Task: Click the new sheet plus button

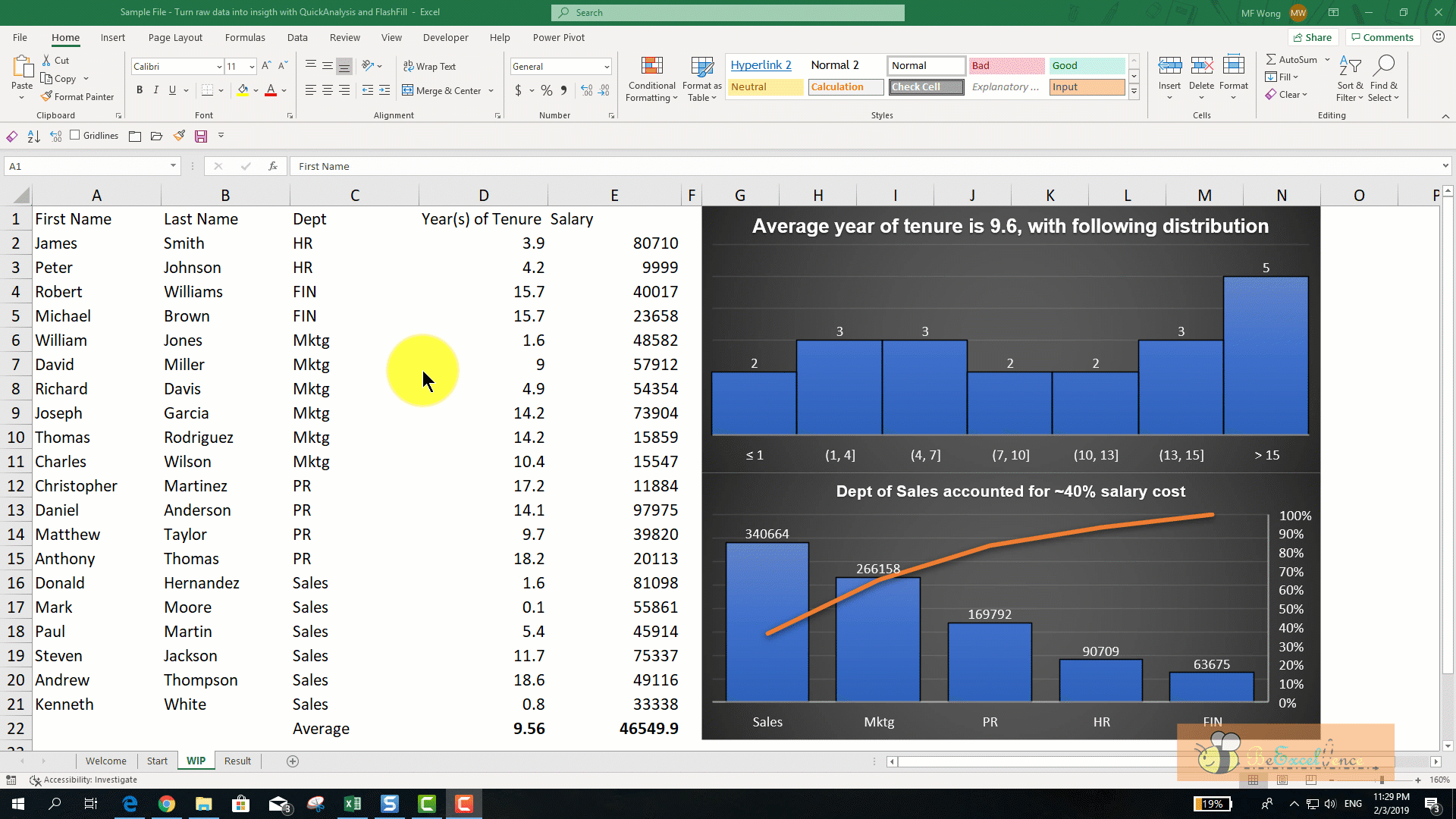Action: point(293,761)
